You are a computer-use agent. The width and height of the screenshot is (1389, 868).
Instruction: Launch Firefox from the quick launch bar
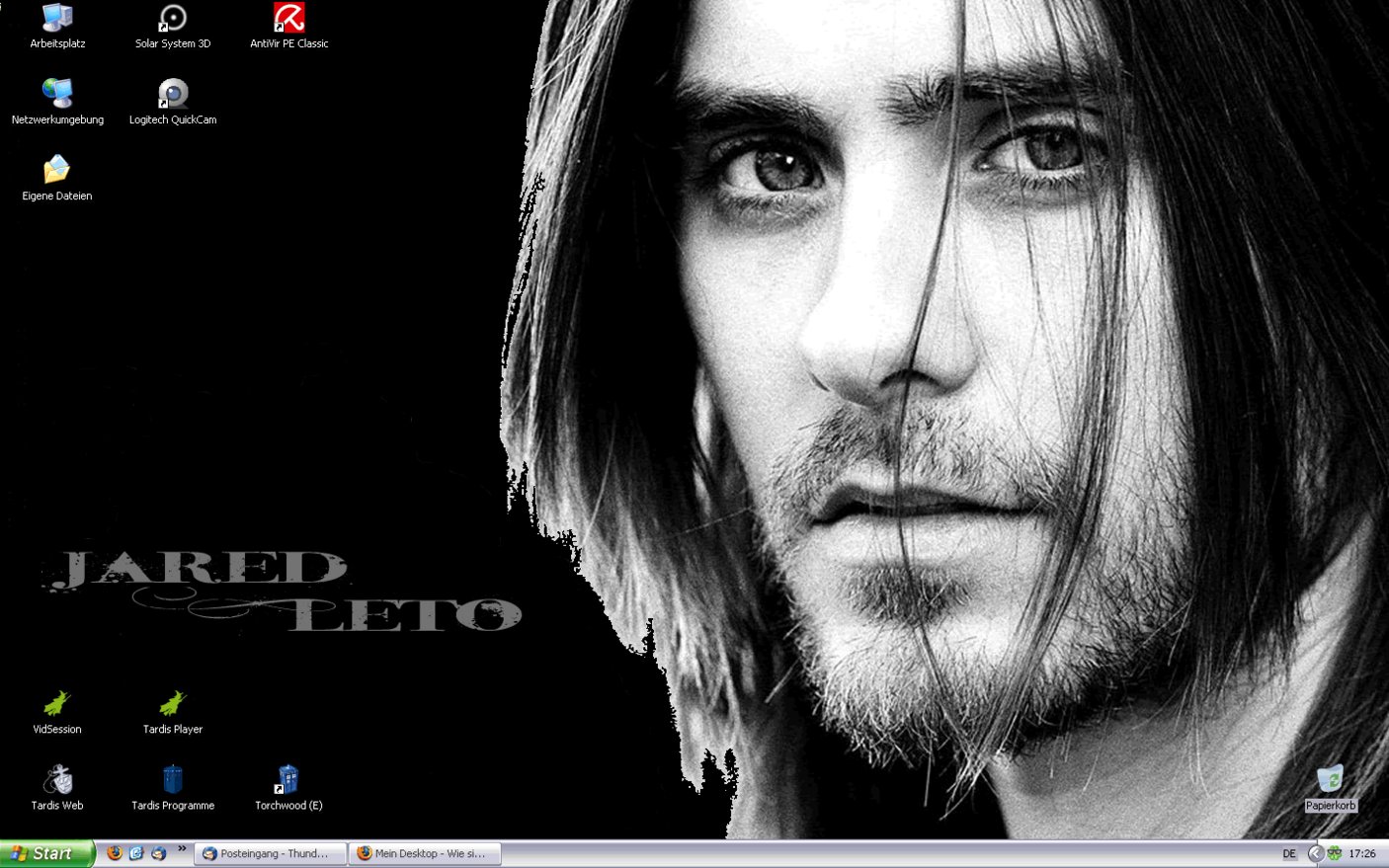coord(115,853)
